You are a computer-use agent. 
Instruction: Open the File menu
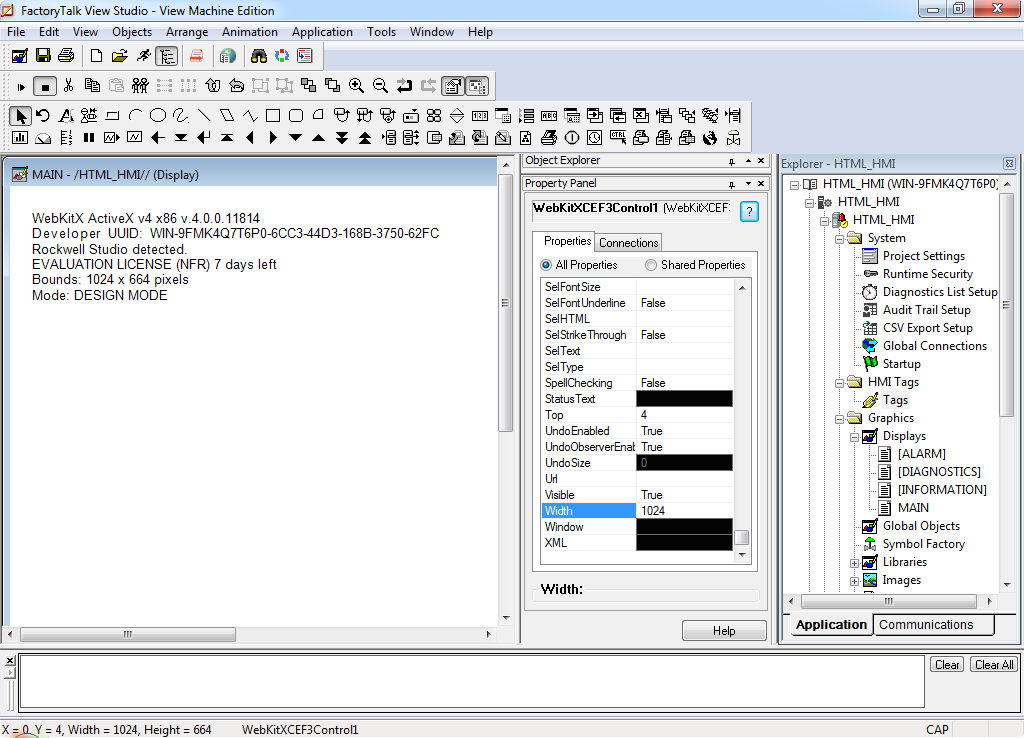tap(16, 32)
